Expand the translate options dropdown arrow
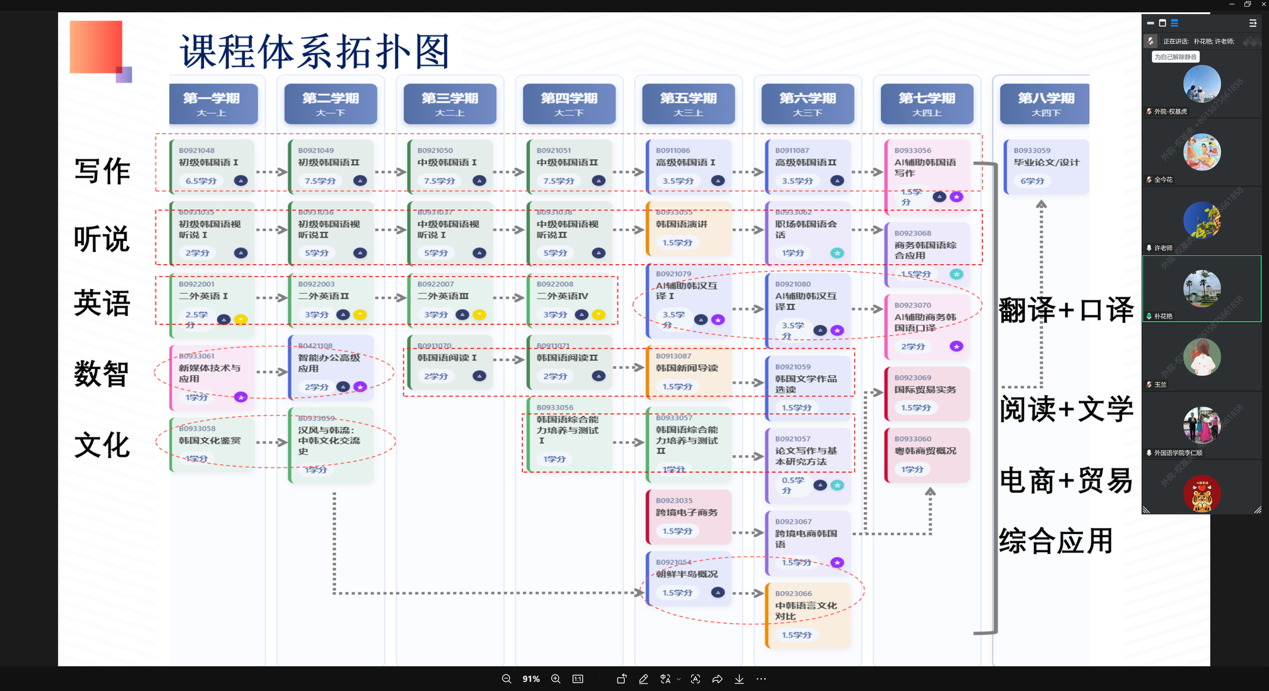 pyautogui.click(x=678, y=679)
